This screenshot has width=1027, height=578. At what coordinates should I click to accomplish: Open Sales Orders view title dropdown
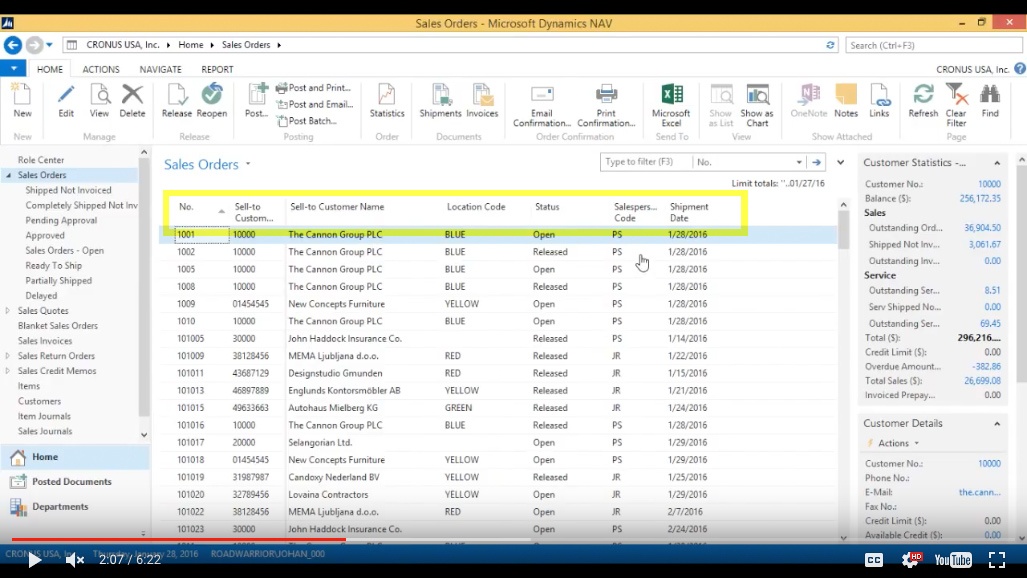[248, 164]
